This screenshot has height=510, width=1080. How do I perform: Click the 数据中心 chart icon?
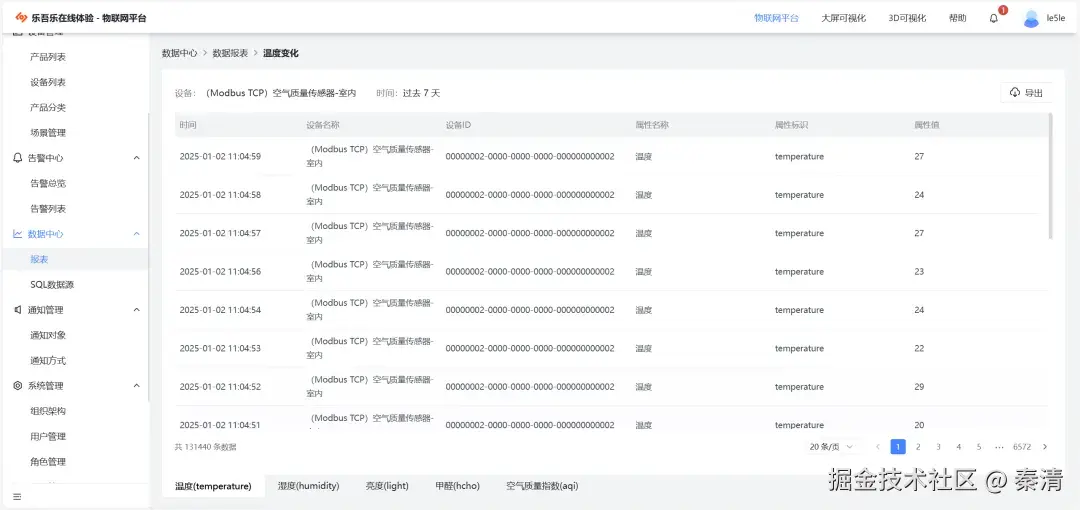pos(18,234)
